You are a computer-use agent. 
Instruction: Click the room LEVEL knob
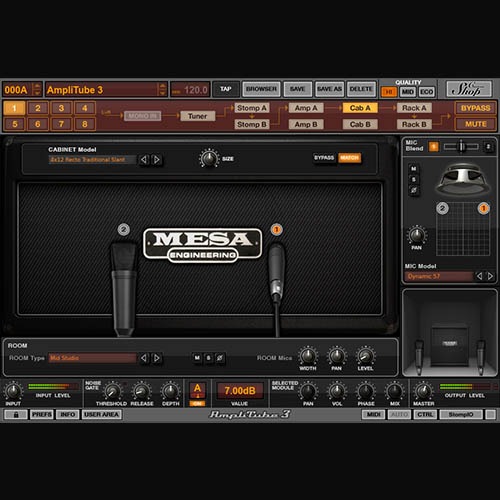365,356
